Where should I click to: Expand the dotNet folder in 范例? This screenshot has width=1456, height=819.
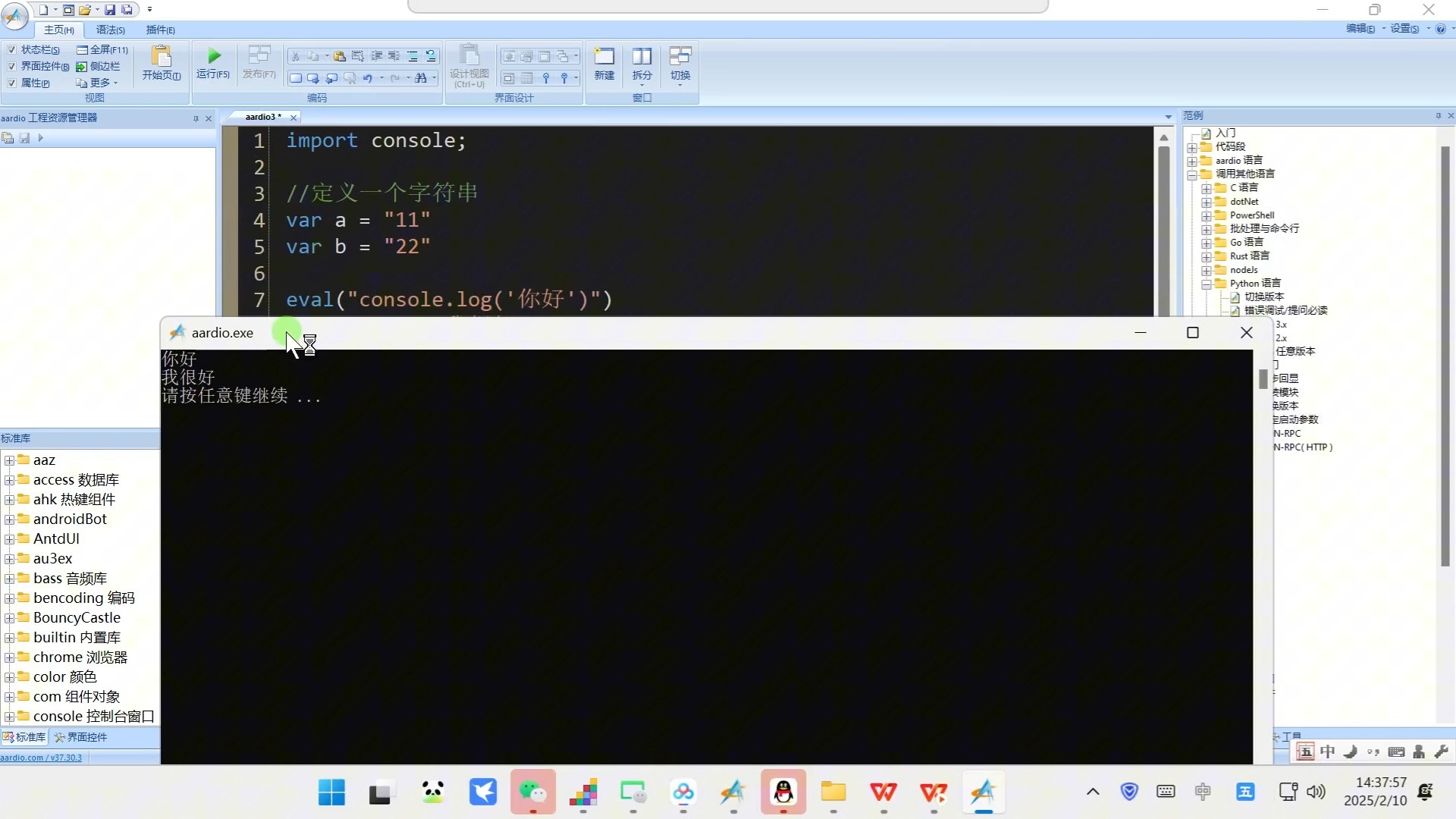coord(1207,202)
